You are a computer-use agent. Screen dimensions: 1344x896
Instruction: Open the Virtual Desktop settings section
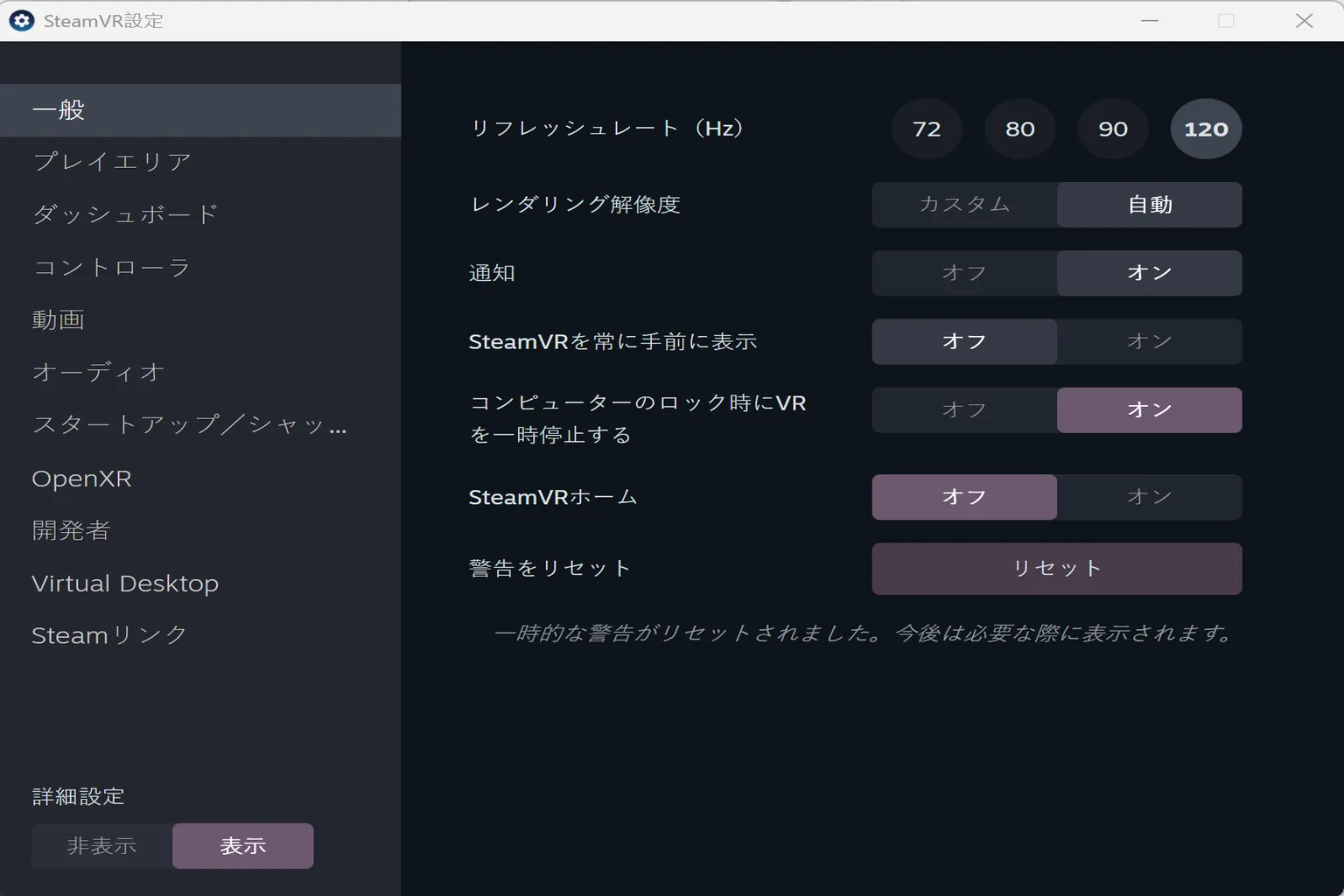tap(125, 583)
